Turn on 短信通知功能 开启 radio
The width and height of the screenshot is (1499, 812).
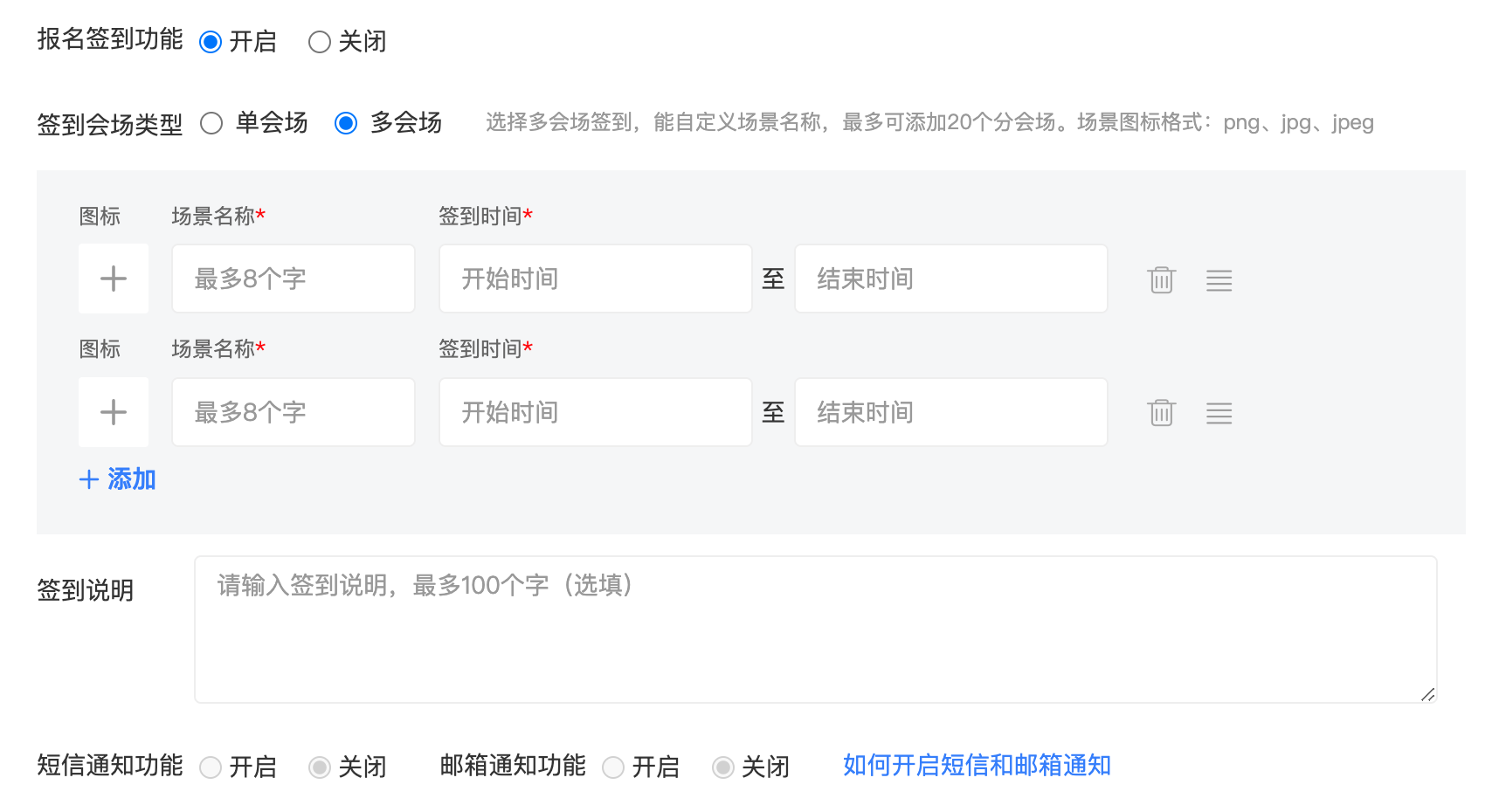211,767
